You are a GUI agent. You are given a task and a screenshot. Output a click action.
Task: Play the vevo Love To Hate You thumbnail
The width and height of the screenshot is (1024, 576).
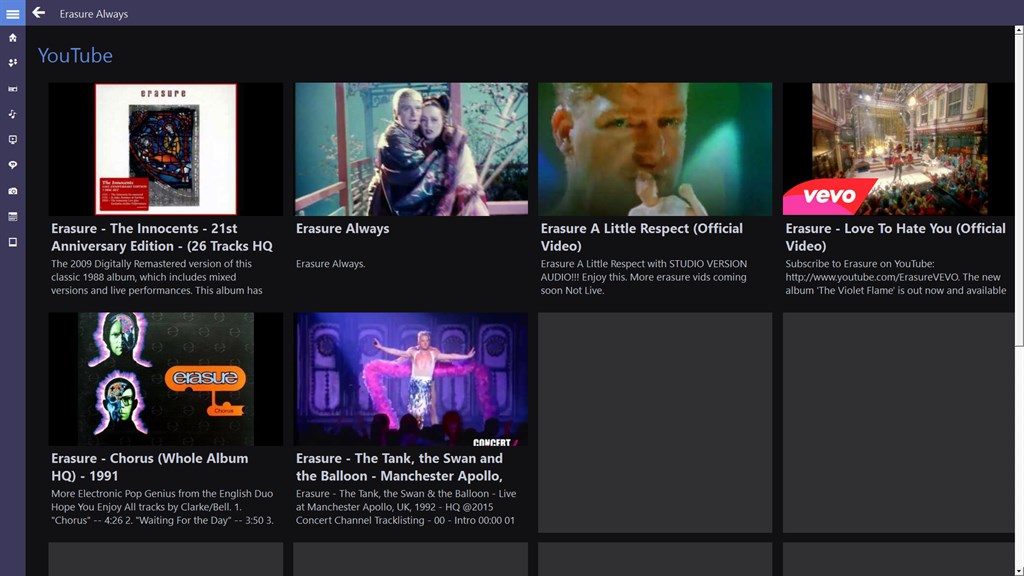pyautogui.click(x=899, y=149)
